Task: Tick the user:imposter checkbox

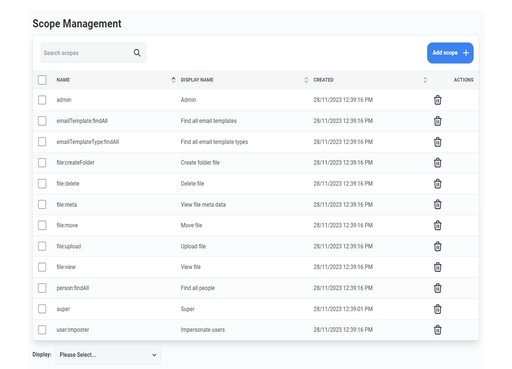Action: 42,330
